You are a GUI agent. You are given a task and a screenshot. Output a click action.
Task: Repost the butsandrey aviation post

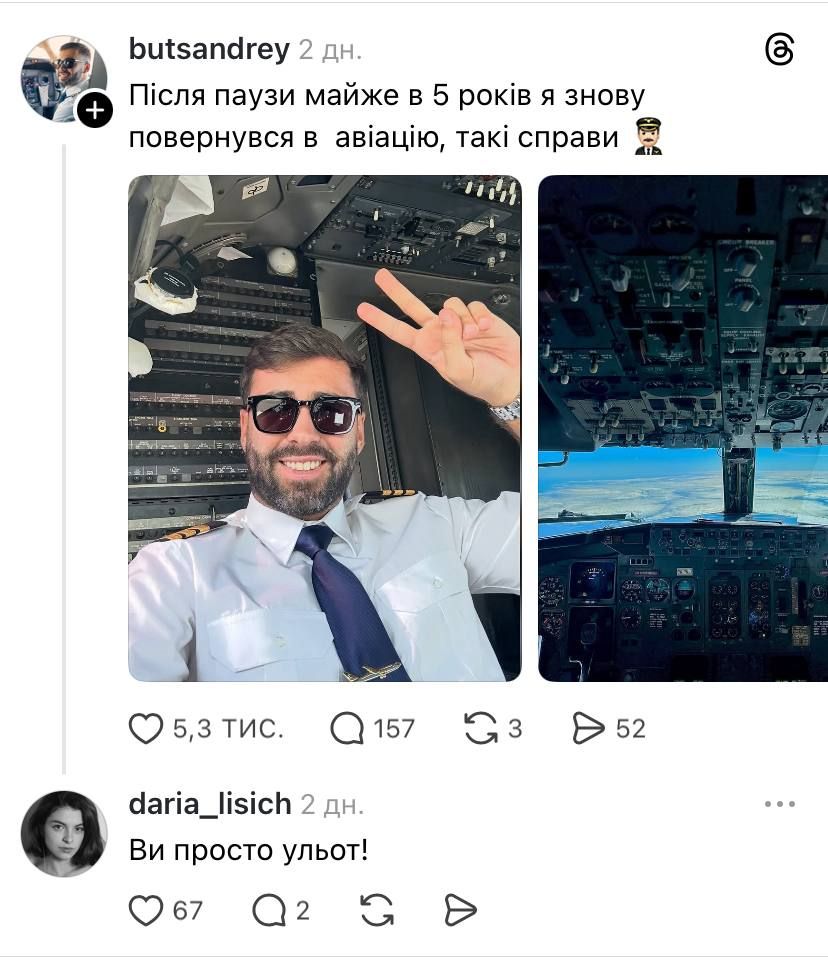pyautogui.click(x=481, y=729)
